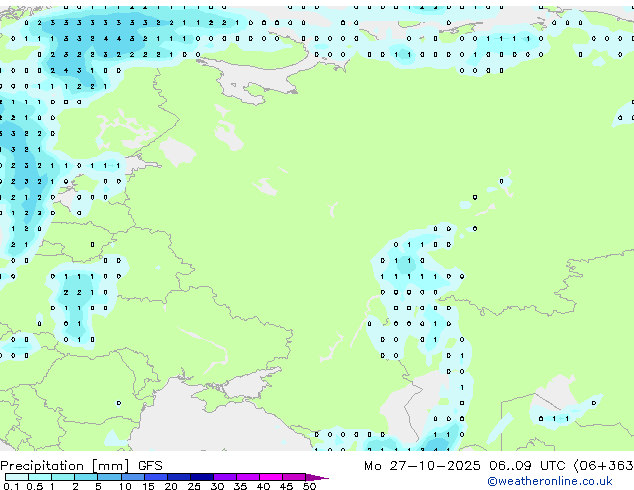Click the date 'Mo 27-10-2025'
The width and height of the screenshot is (634, 490).
[x=422, y=466]
